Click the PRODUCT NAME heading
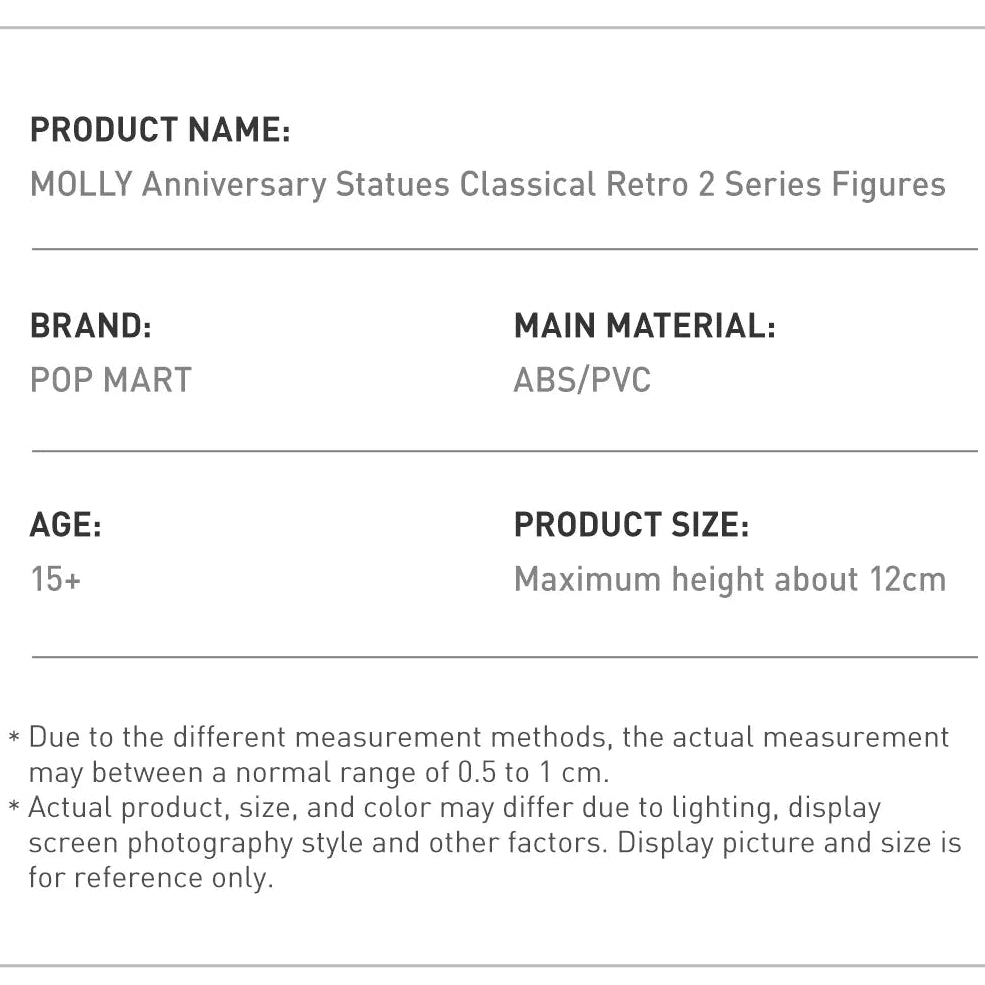This screenshot has width=985, height=985. (x=160, y=130)
